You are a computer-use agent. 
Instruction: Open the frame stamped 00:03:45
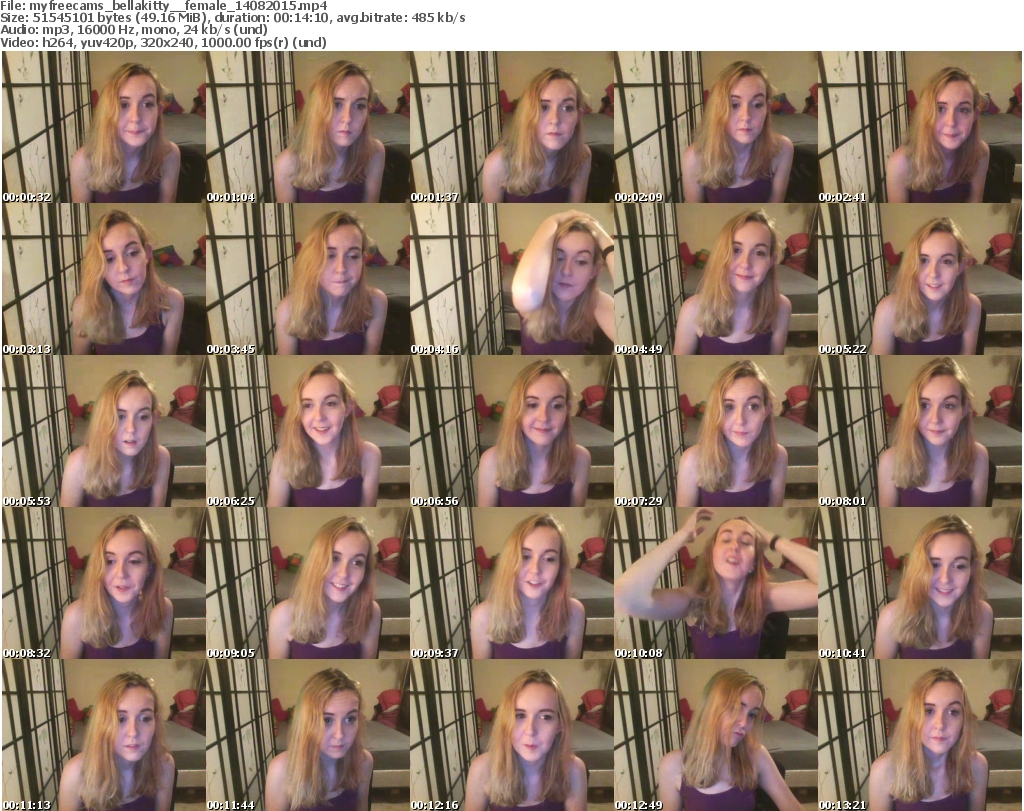(x=308, y=279)
